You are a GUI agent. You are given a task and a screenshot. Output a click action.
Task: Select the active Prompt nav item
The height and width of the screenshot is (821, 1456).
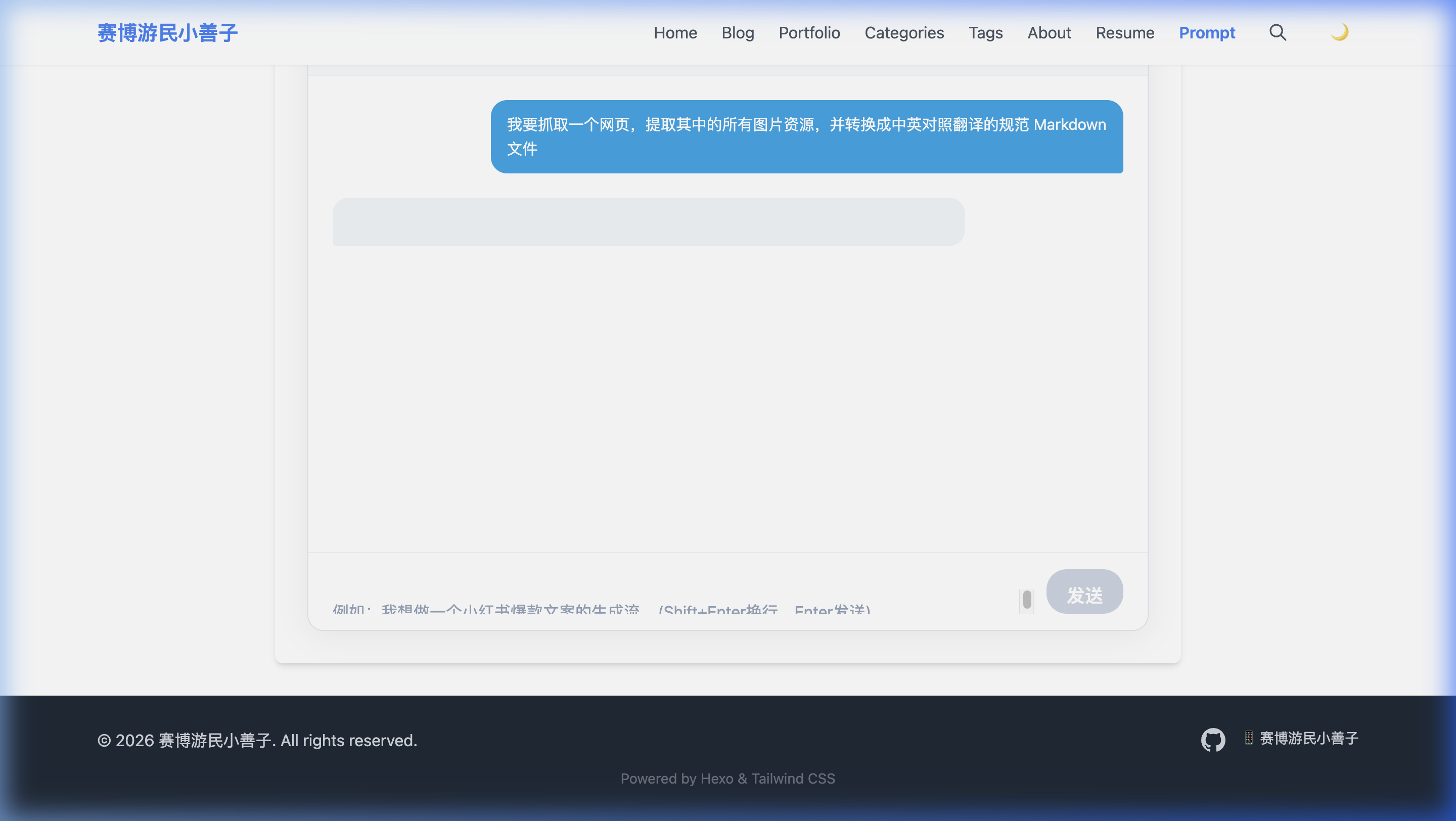pyautogui.click(x=1207, y=33)
